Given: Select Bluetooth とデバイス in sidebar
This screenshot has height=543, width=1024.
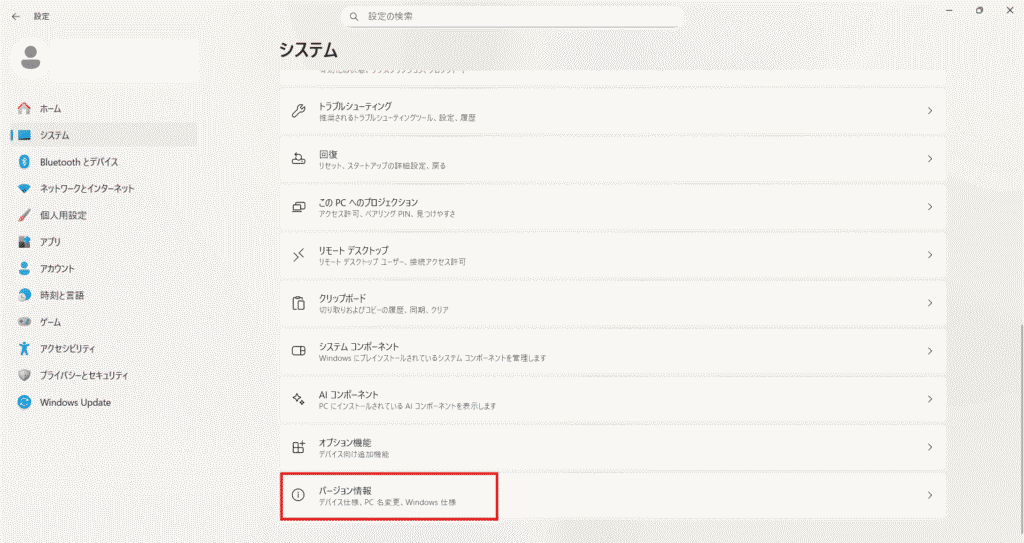Looking at the screenshot, I should click(x=104, y=162).
